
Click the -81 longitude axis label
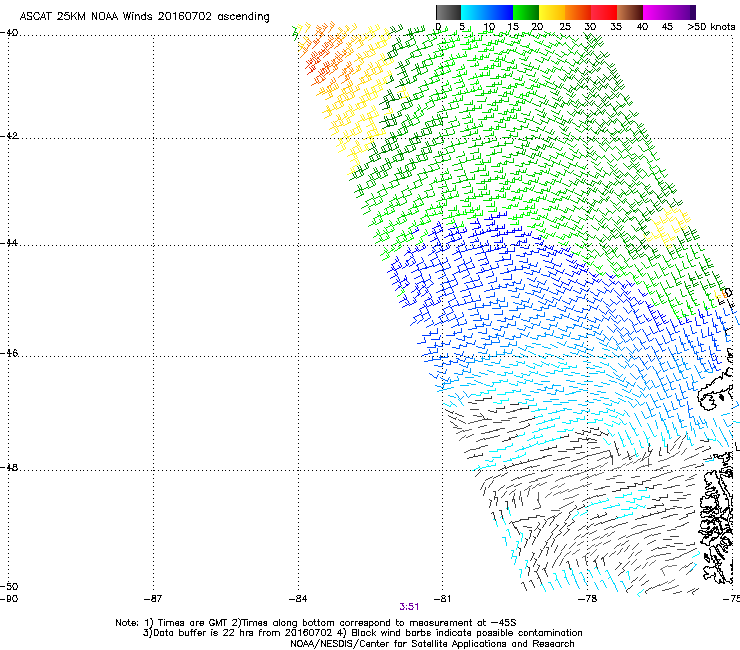point(442,599)
